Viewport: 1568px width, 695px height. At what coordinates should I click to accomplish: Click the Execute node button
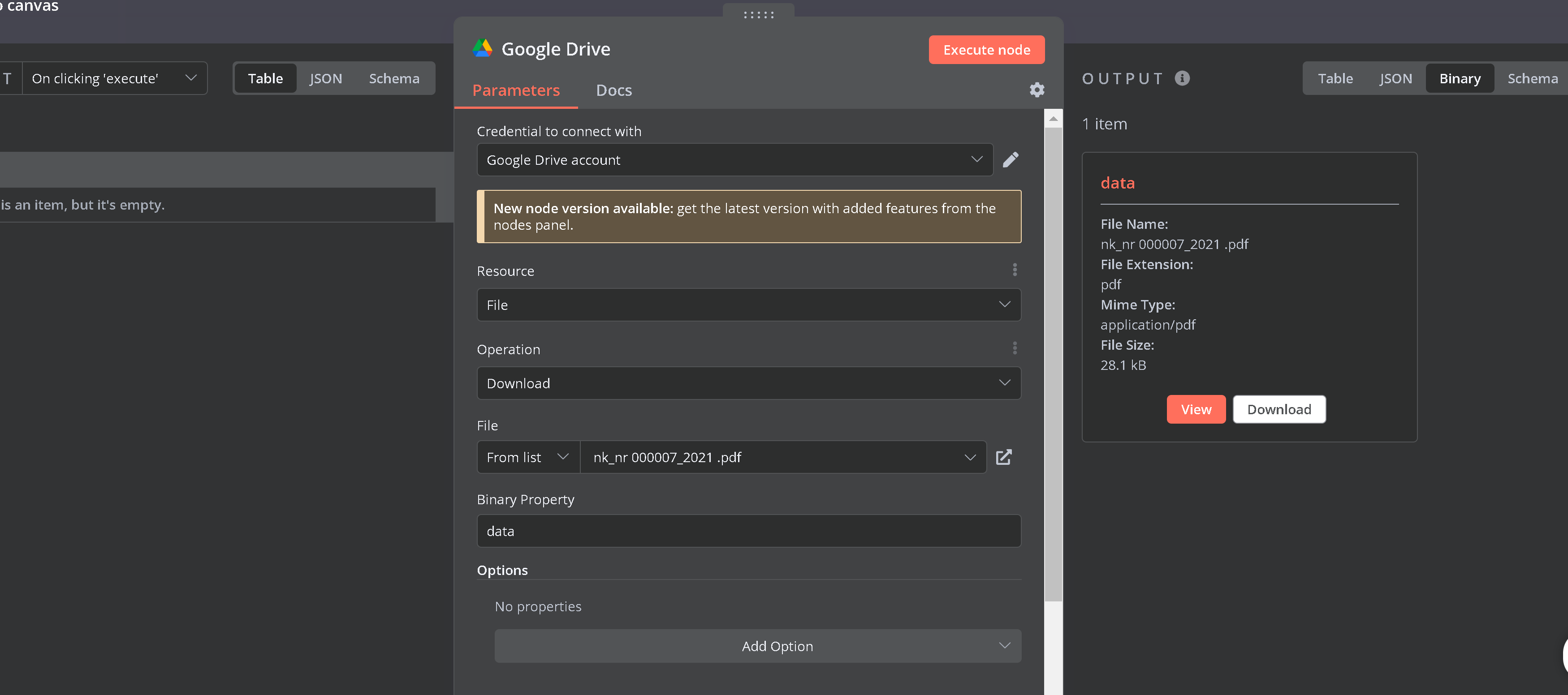[x=986, y=50]
